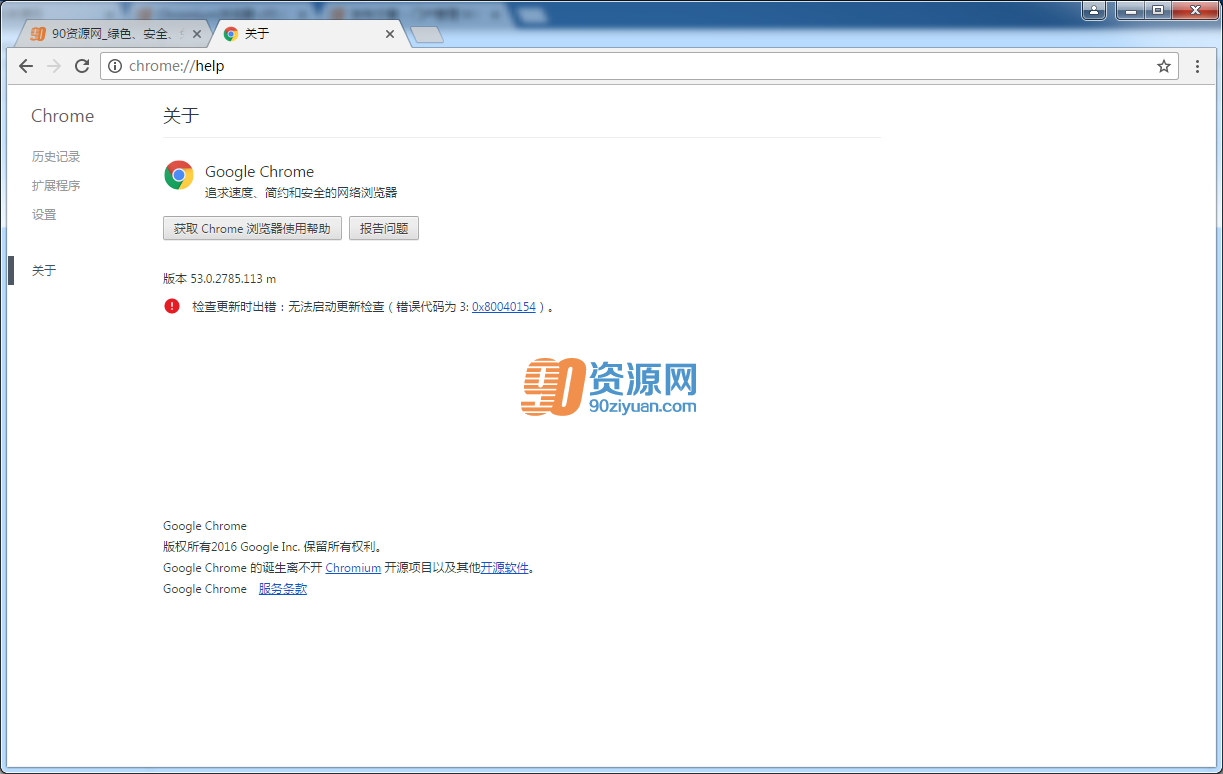Go to 扩展程序 in the sidebar
Image resolution: width=1223 pixels, height=774 pixels.
tap(56, 185)
